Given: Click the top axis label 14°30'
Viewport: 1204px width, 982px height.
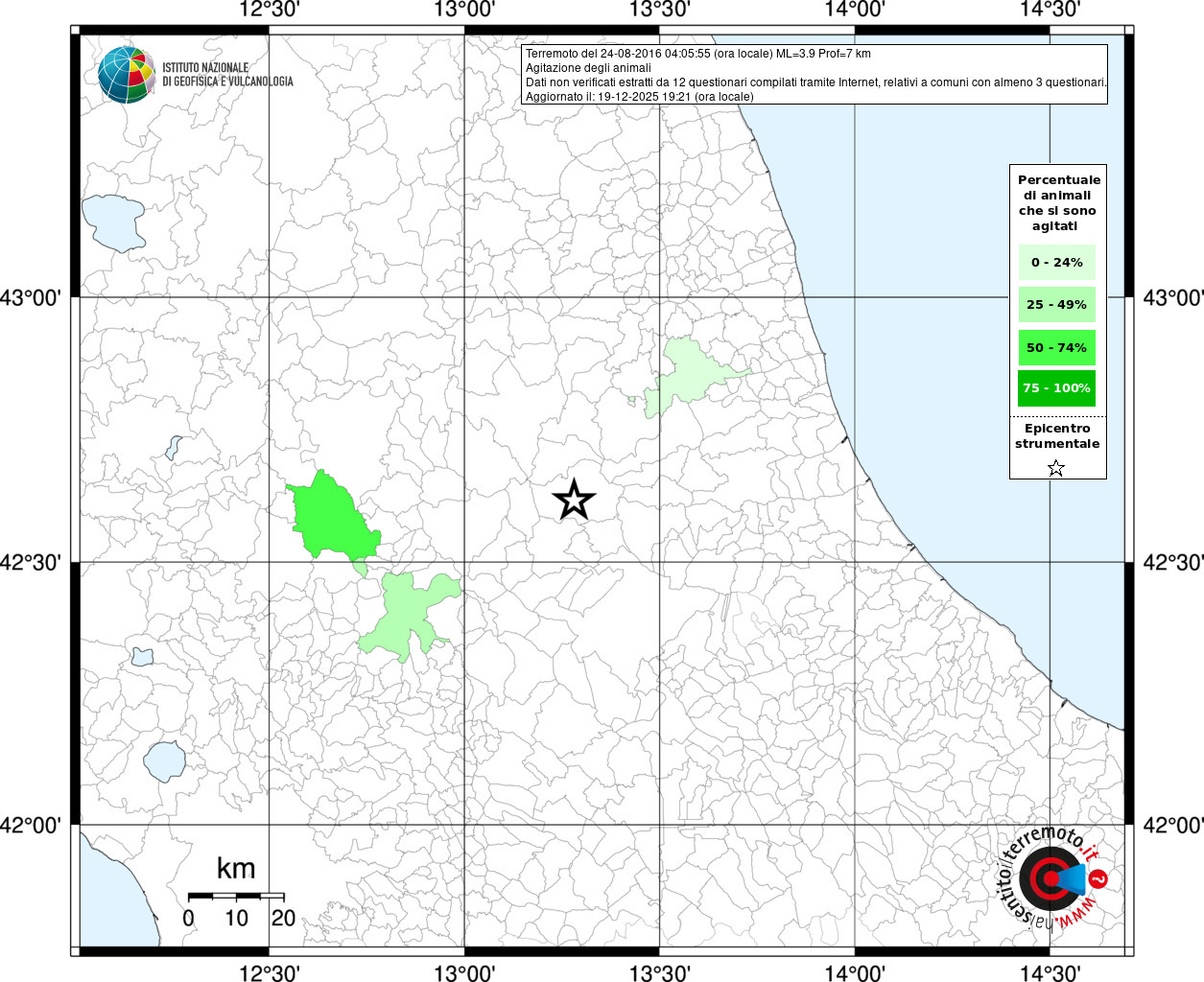Looking at the screenshot, I should tap(1051, 10).
